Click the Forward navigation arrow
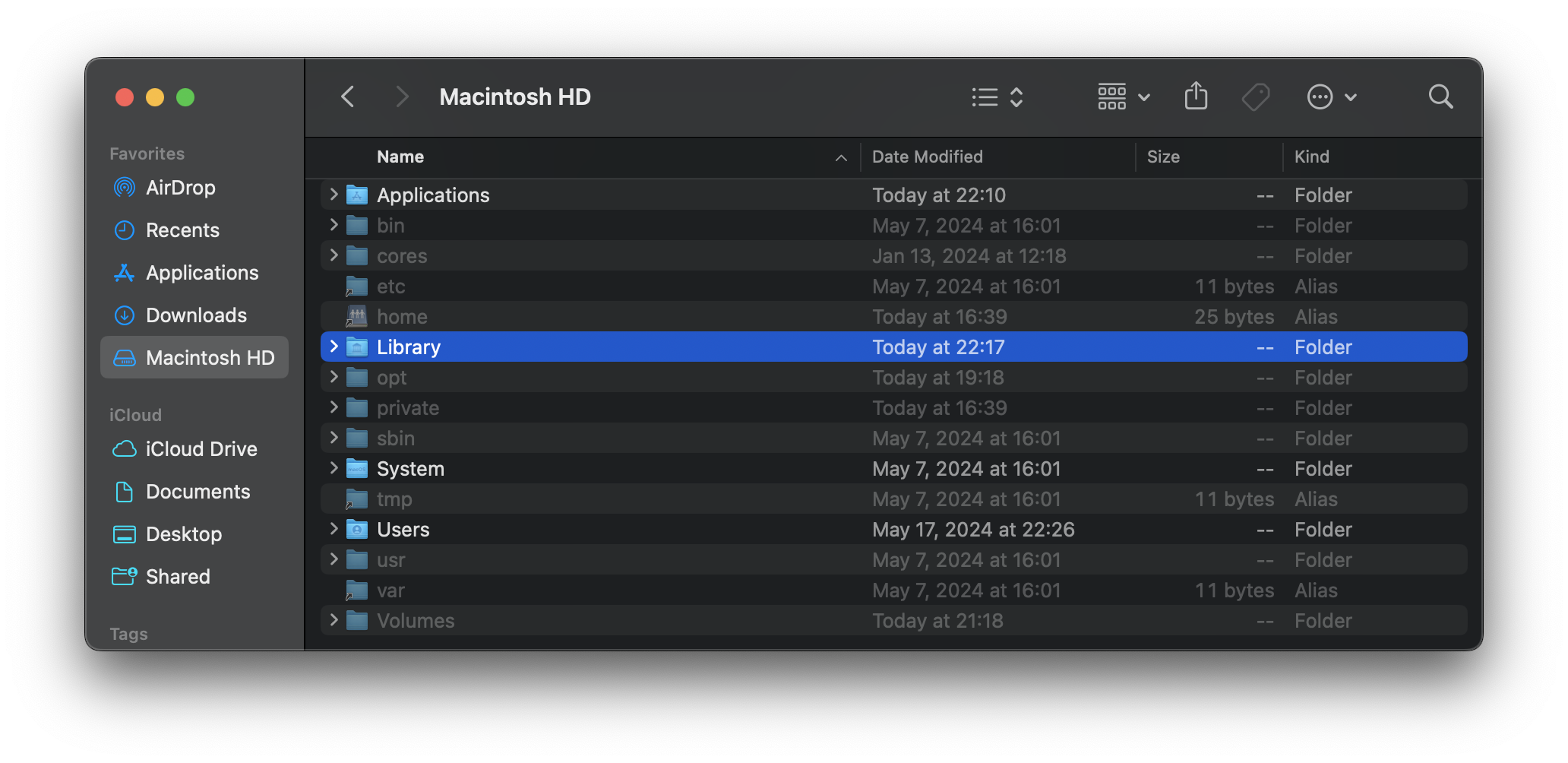 [x=401, y=97]
